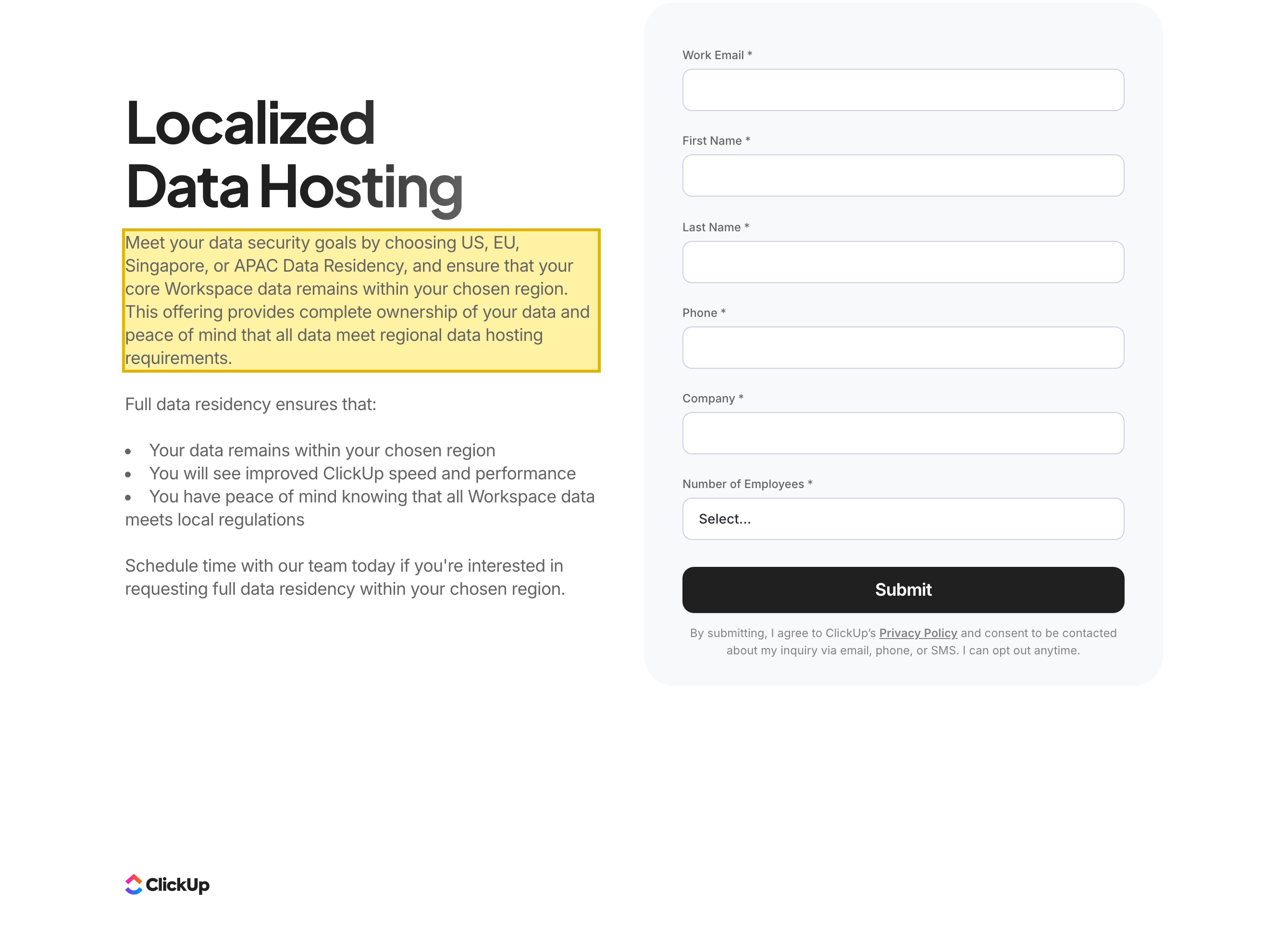Click the ClickUp logo at page bottom
The width and height of the screenshot is (1288, 927).
(x=167, y=884)
